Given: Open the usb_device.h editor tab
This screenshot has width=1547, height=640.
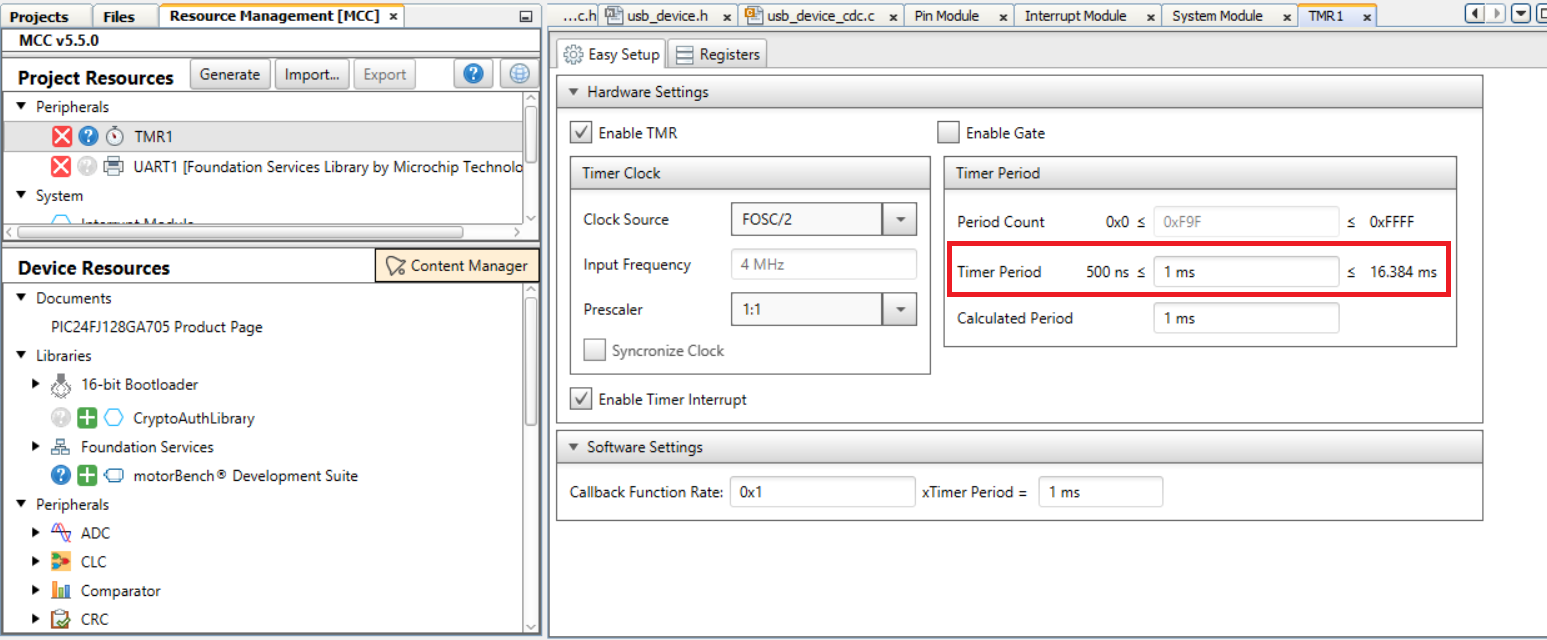Looking at the screenshot, I should [670, 16].
